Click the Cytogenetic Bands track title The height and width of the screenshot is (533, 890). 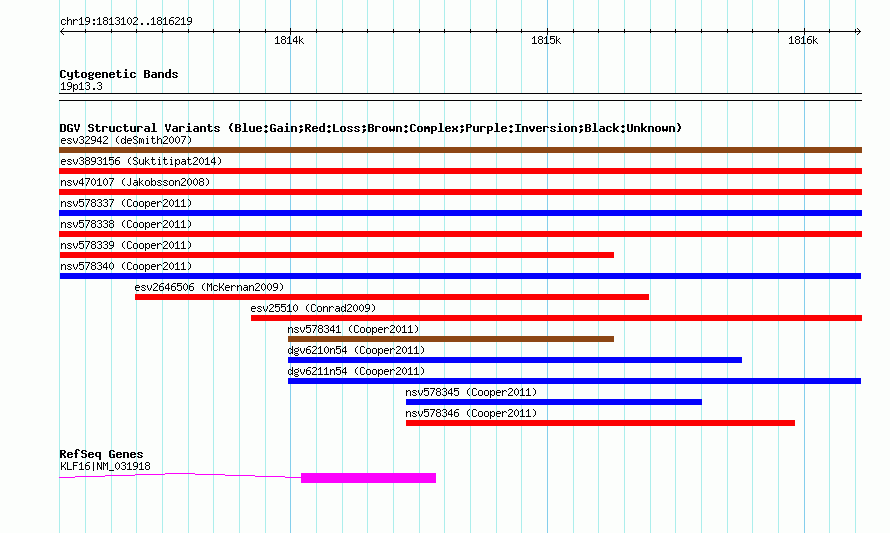click(x=119, y=74)
